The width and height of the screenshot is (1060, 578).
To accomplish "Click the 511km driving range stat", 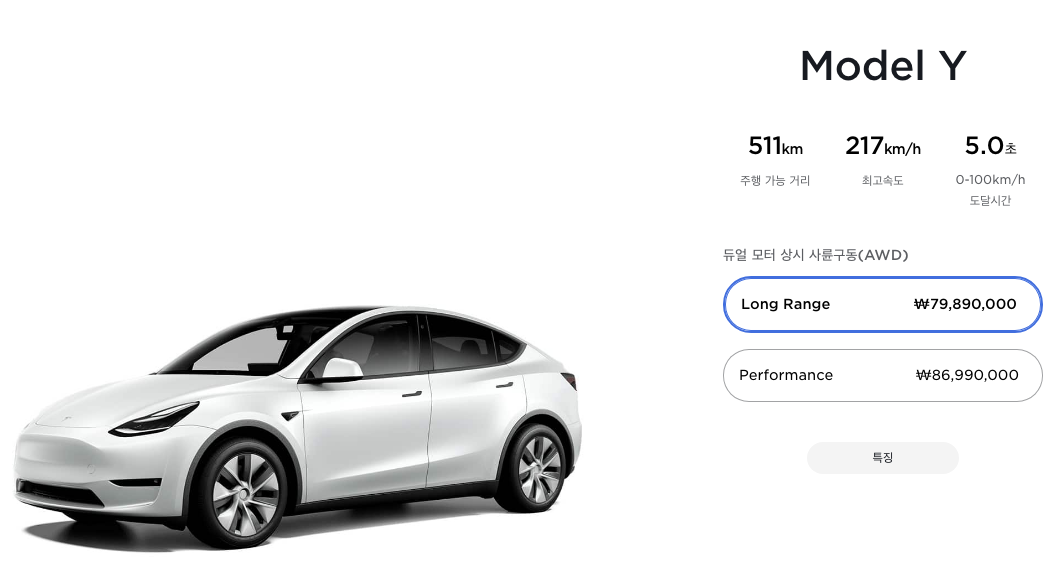I will (x=775, y=146).
